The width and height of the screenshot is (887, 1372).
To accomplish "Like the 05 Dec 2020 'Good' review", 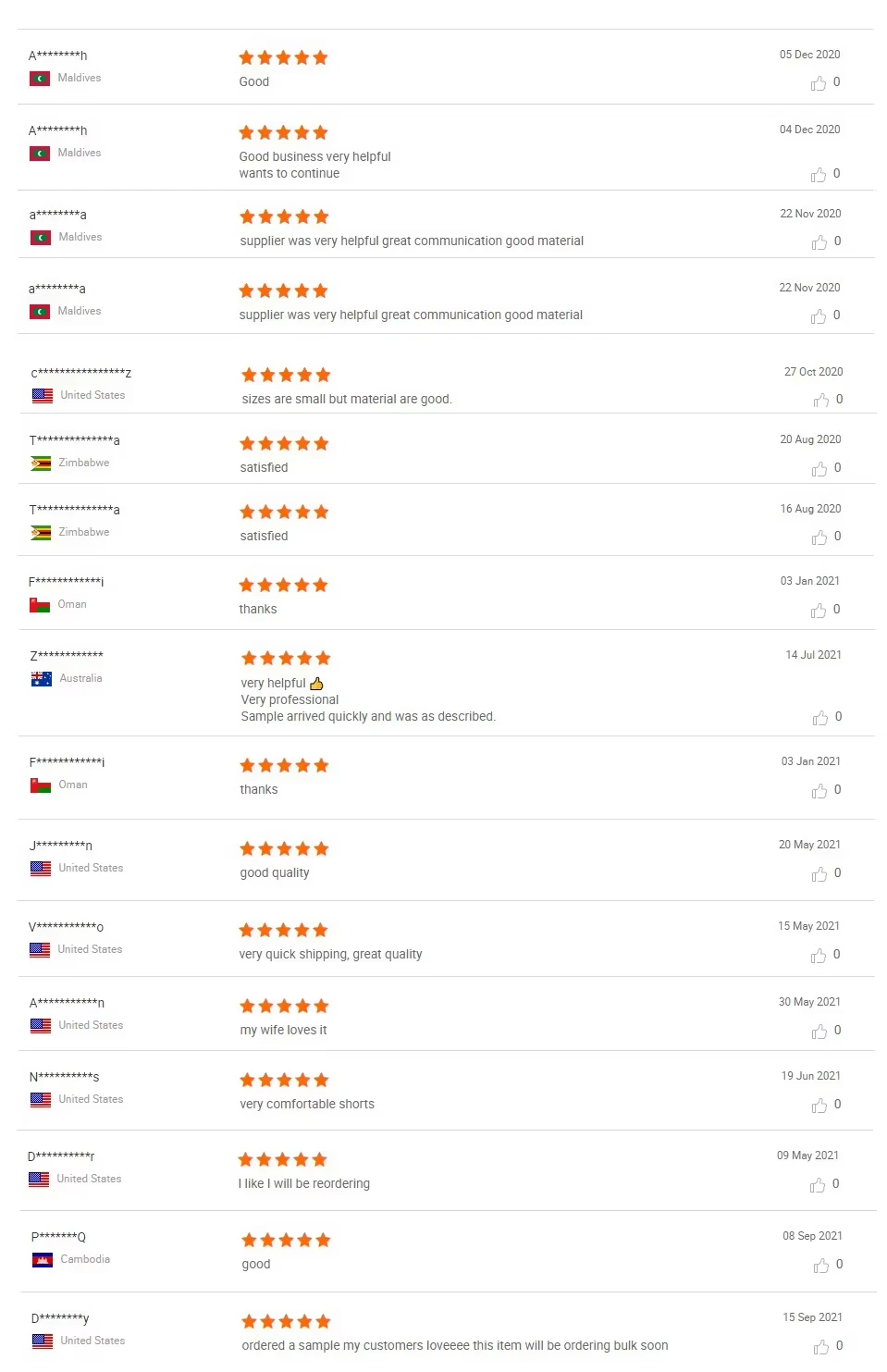I will point(819,83).
